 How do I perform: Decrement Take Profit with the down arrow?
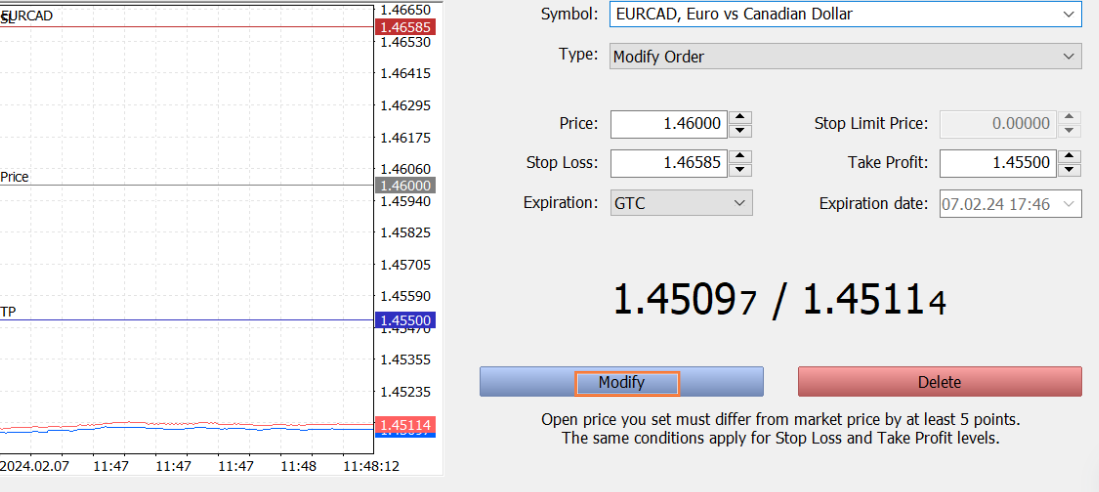pyautogui.click(x=1069, y=169)
